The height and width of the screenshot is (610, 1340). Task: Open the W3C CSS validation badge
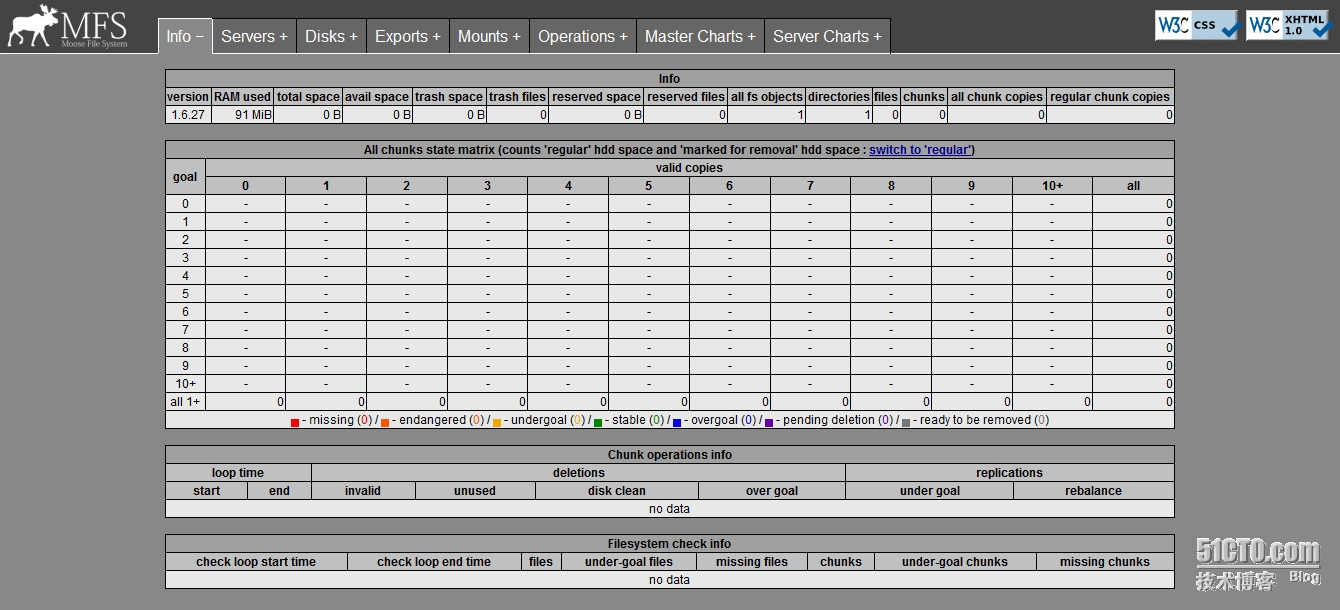pos(1197,25)
